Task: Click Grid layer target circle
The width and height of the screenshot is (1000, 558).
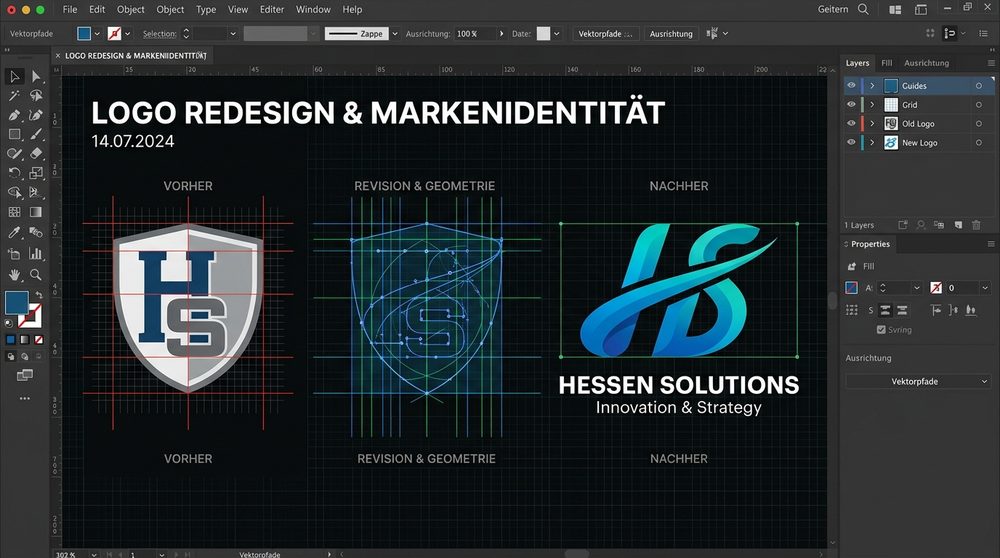Action: pyautogui.click(x=979, y=105)
